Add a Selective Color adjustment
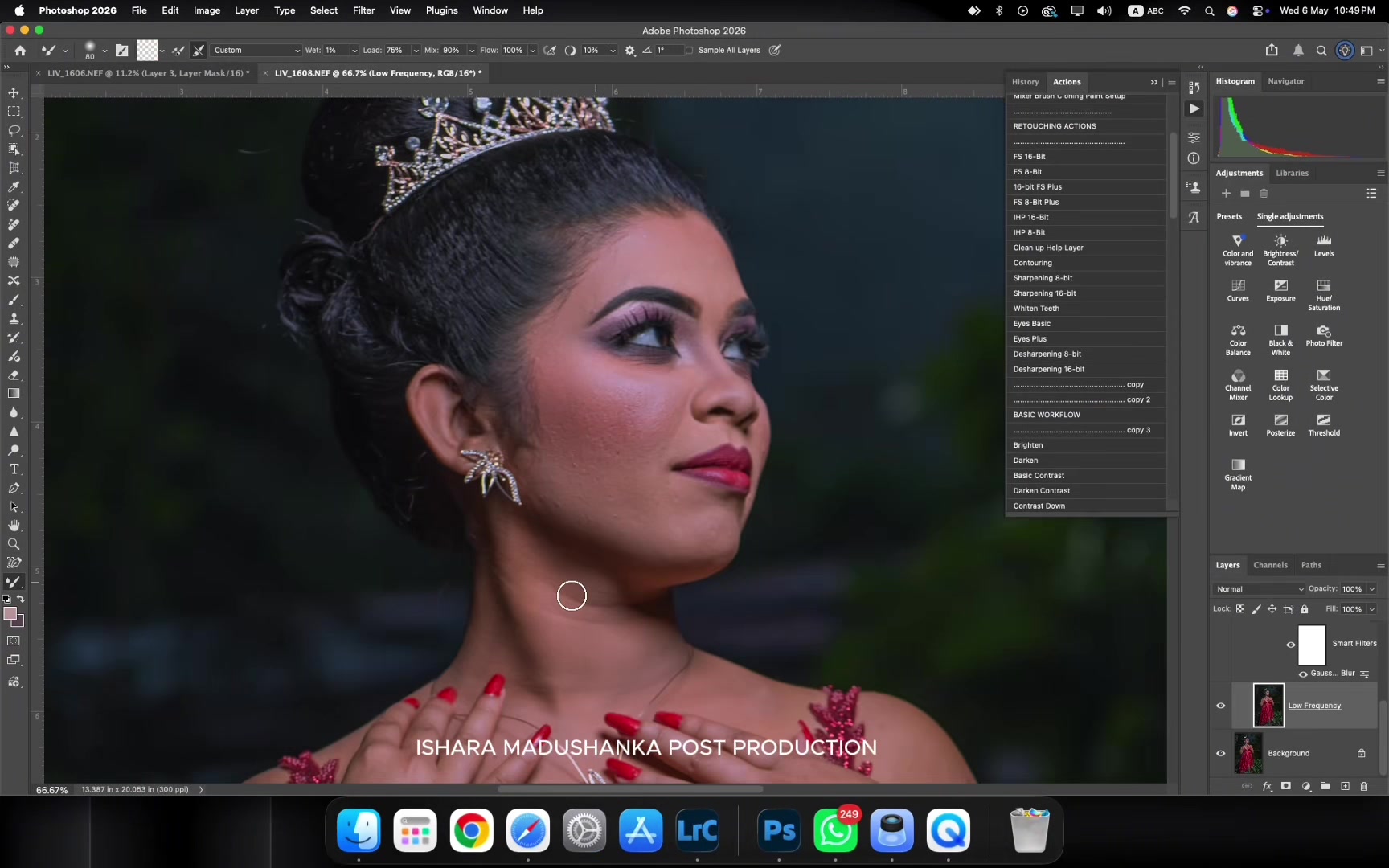This screenshot has height=868, width=1389. click(x=1324, y=385)
